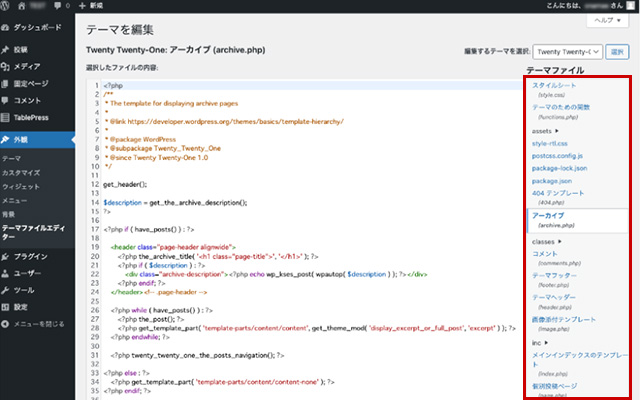Open package-lock.json file
This screenshot has width=640, height=400.
tap(560, 168)
